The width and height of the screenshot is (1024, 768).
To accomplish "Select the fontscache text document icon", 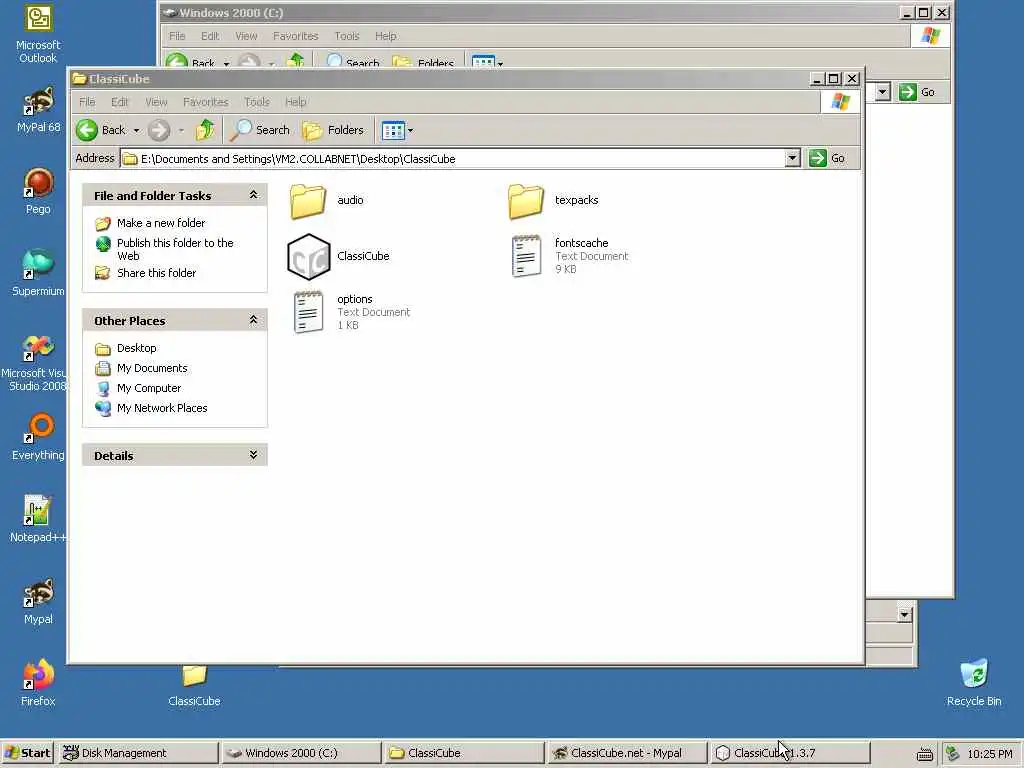I will 526,256.
